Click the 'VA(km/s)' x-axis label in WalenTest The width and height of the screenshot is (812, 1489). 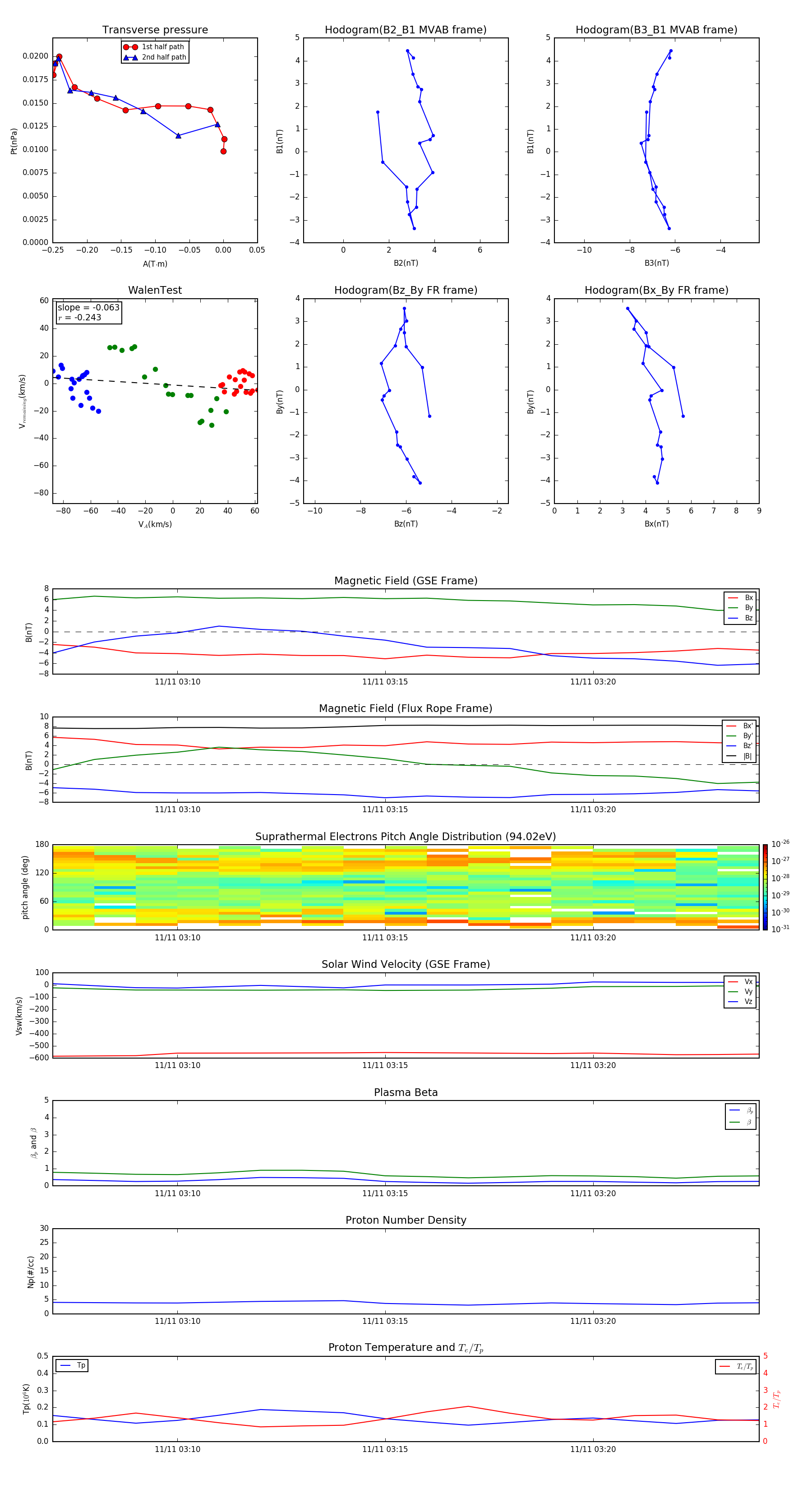tap(155, 524)
